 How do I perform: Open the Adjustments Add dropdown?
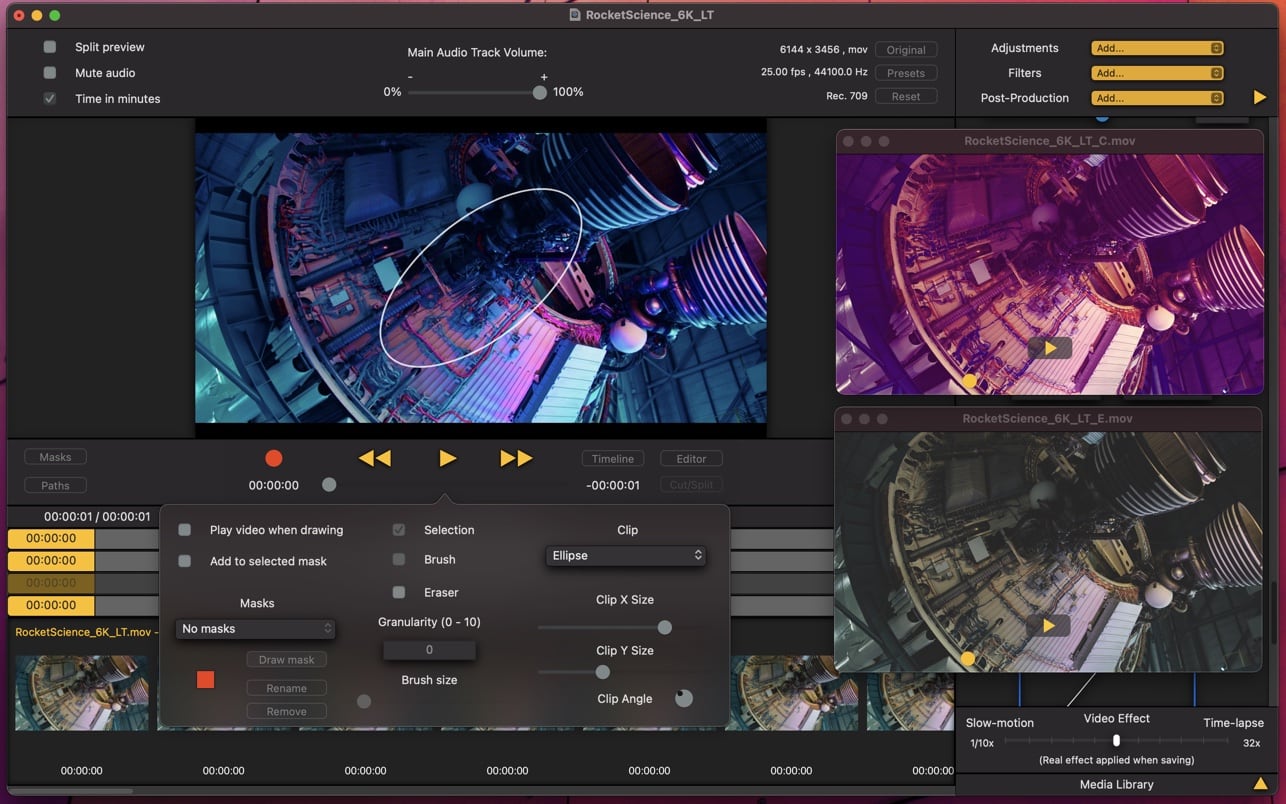point(1157,48)
